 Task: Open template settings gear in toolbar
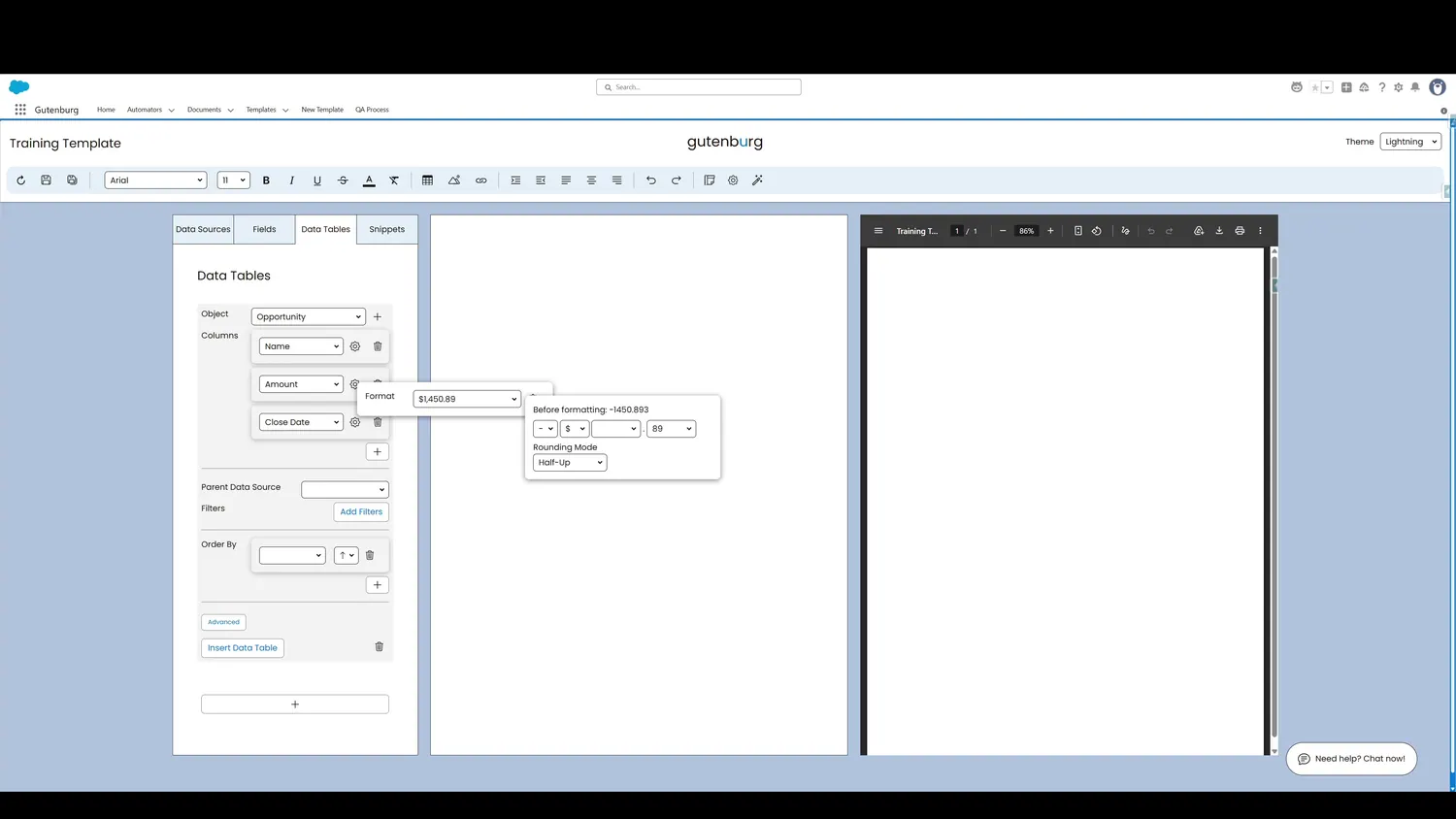coord(733,180)
